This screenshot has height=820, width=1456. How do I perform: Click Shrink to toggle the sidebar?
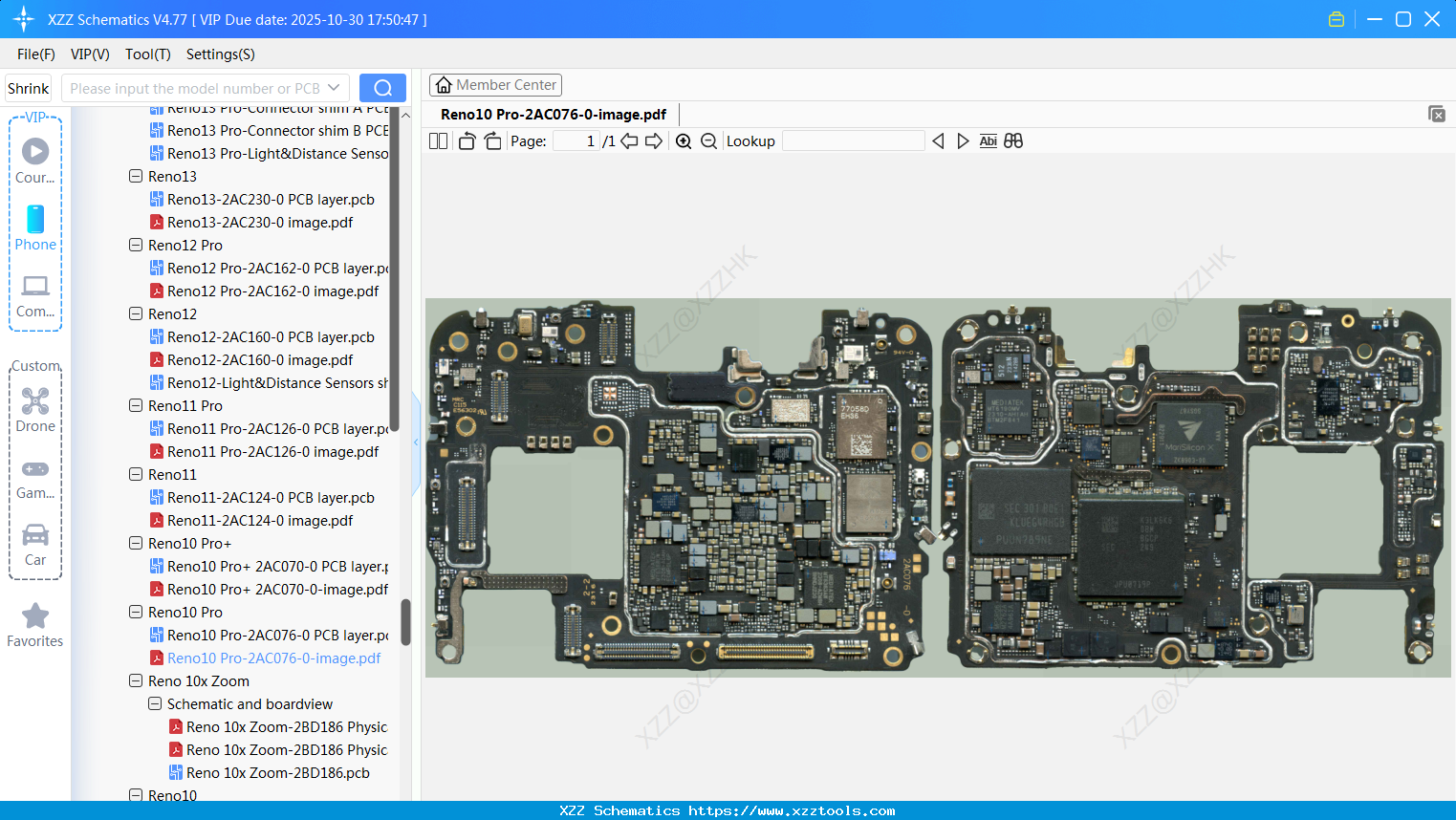click(x=28, y=88)
